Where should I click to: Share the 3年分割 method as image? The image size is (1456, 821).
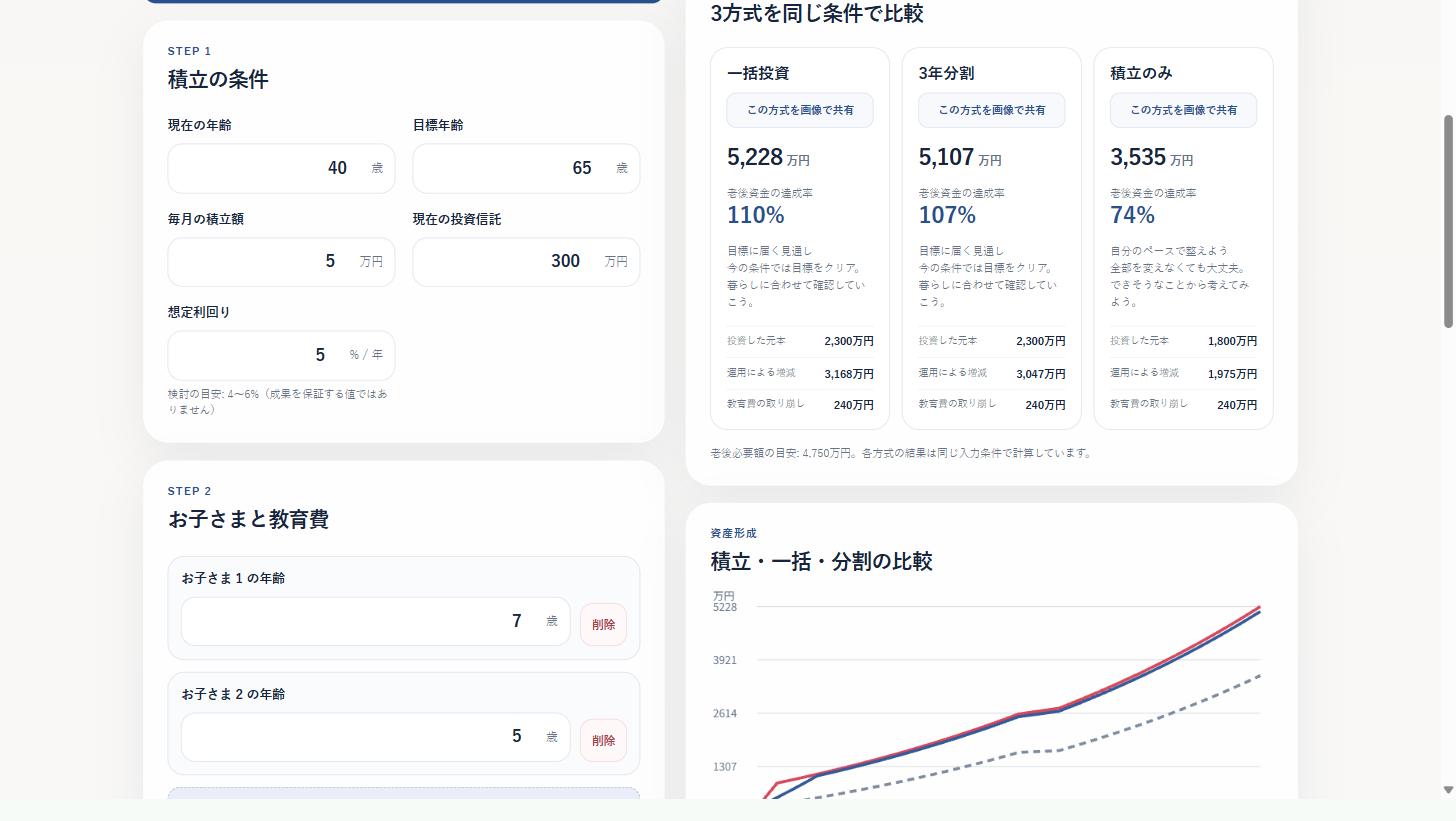pos(992,110)
